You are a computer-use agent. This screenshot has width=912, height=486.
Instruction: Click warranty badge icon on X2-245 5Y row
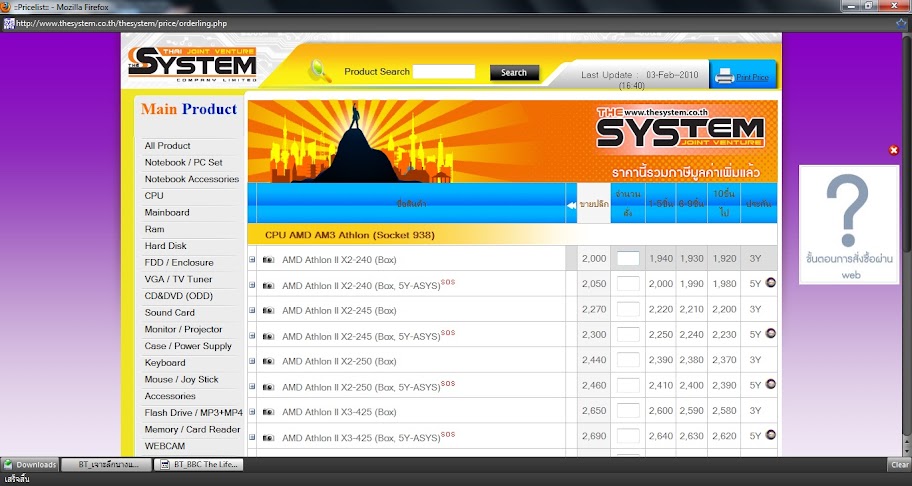[771, 333]
